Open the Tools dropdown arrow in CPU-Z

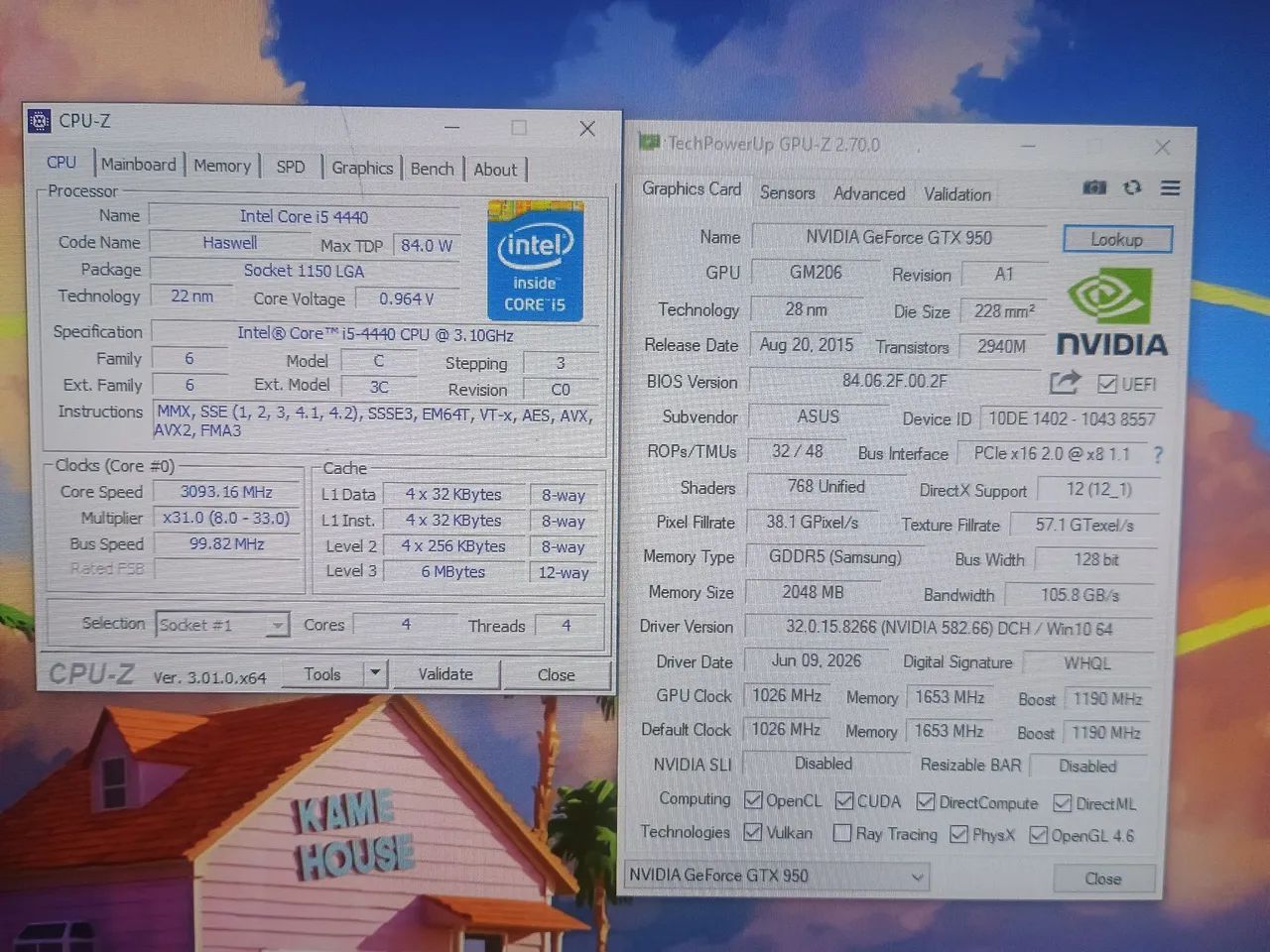(x=375, y=673)
